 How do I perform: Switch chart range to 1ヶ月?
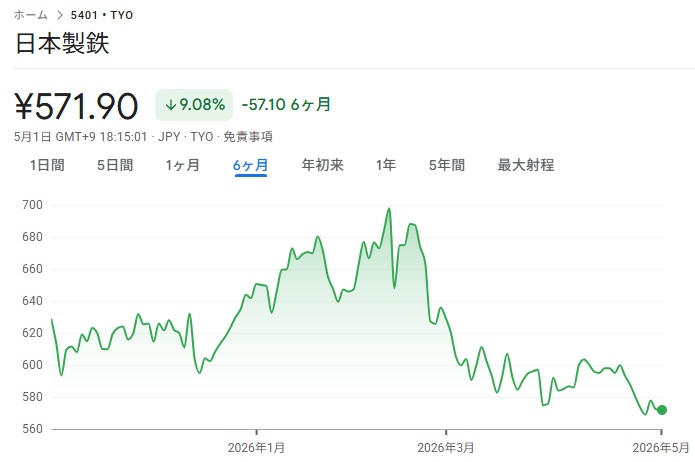183,165
